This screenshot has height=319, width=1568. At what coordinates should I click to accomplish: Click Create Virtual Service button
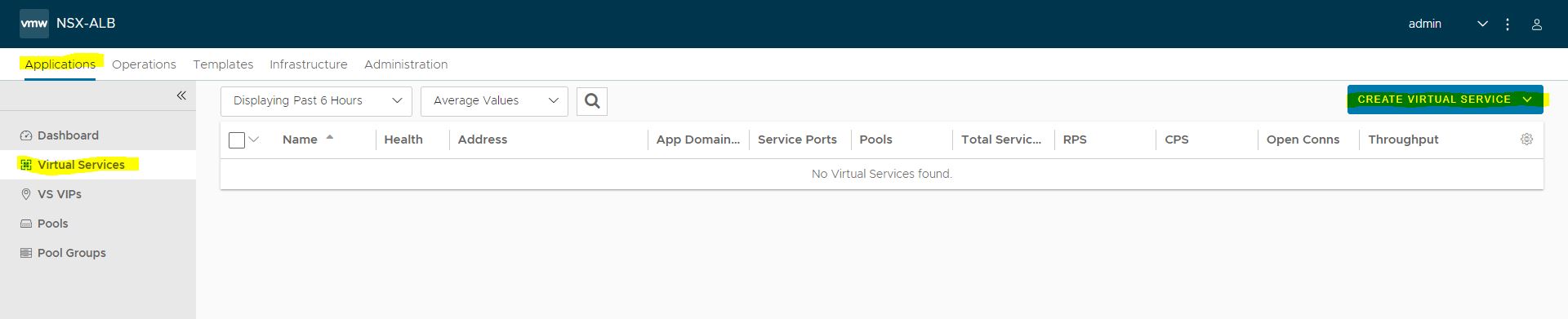click(1445, 100)
